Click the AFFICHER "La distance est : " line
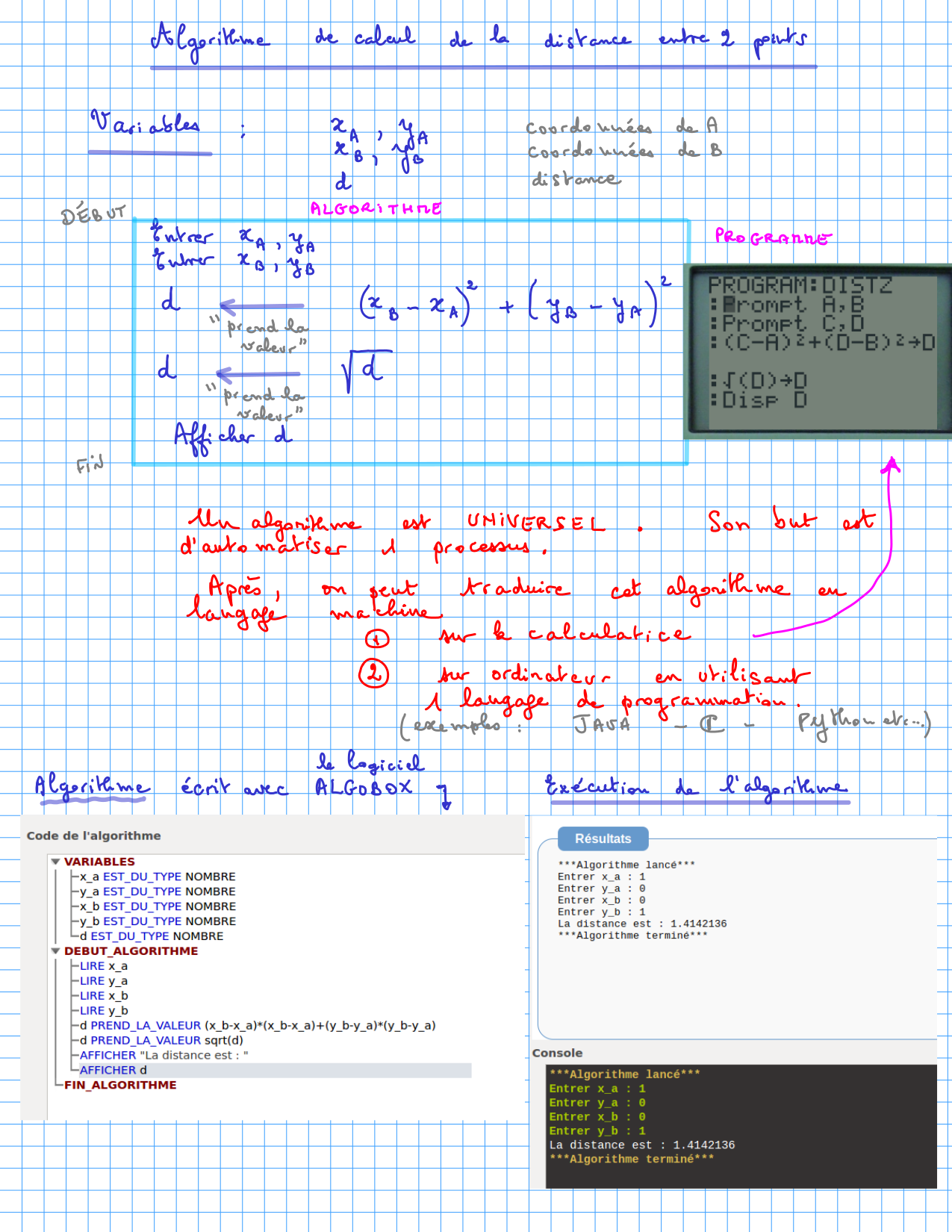Image resolution: width=952 pixels, height=1232 pixels. click(164, 1055)
